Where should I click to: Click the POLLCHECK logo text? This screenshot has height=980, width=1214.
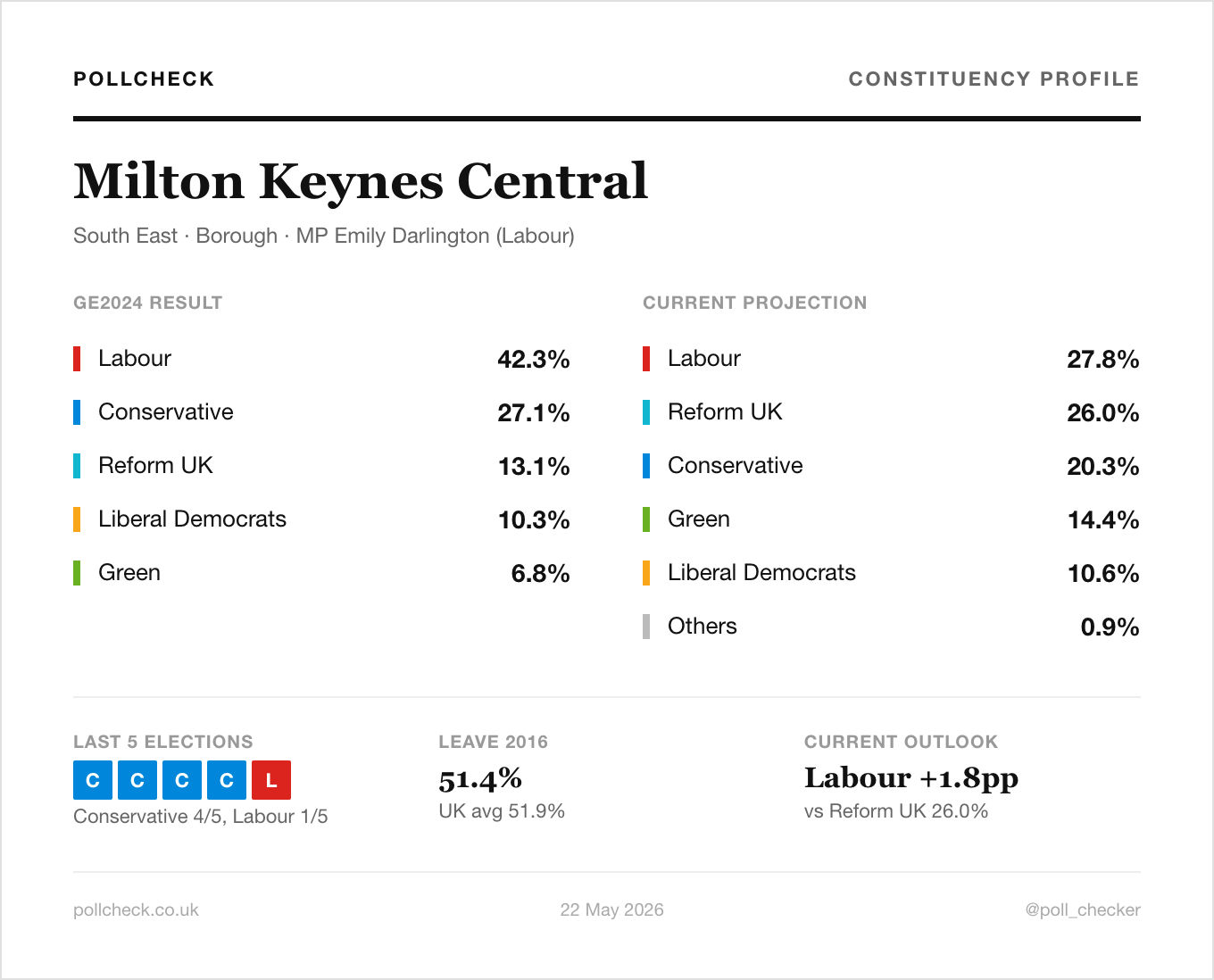(144, 79)
